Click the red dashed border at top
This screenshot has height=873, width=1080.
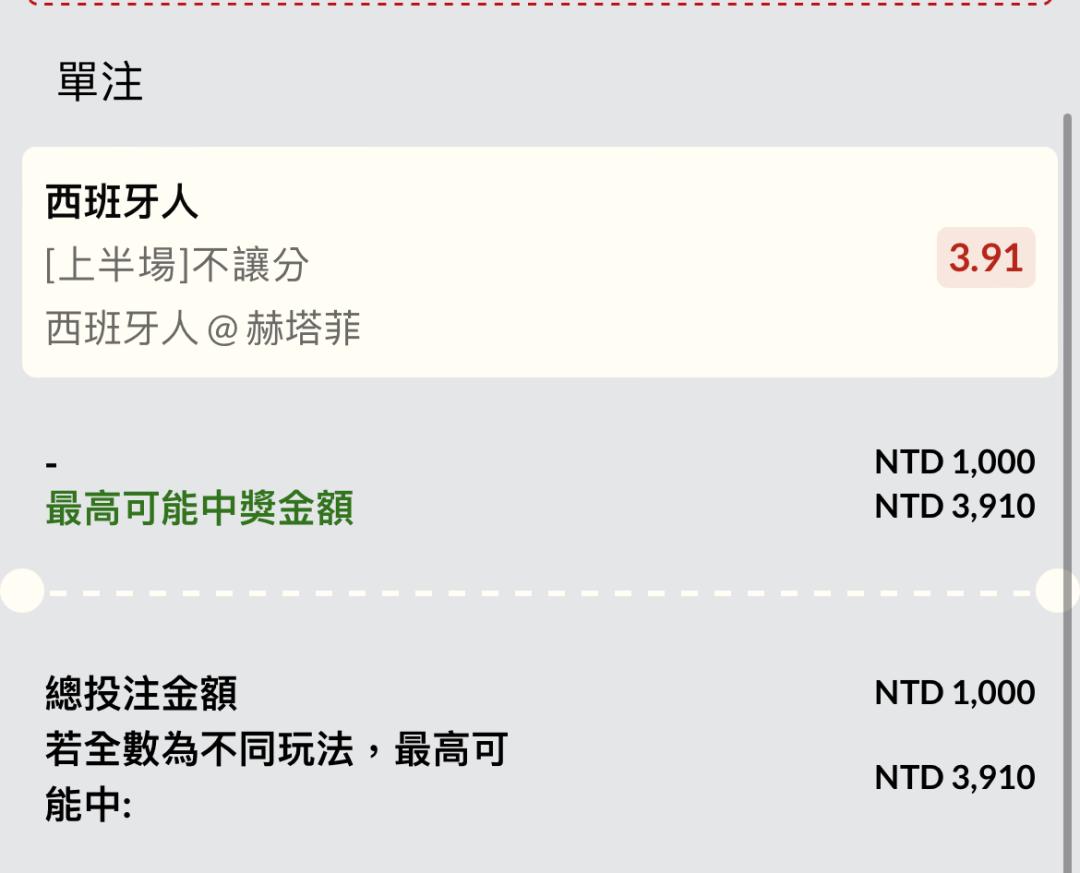coord(540,3)
